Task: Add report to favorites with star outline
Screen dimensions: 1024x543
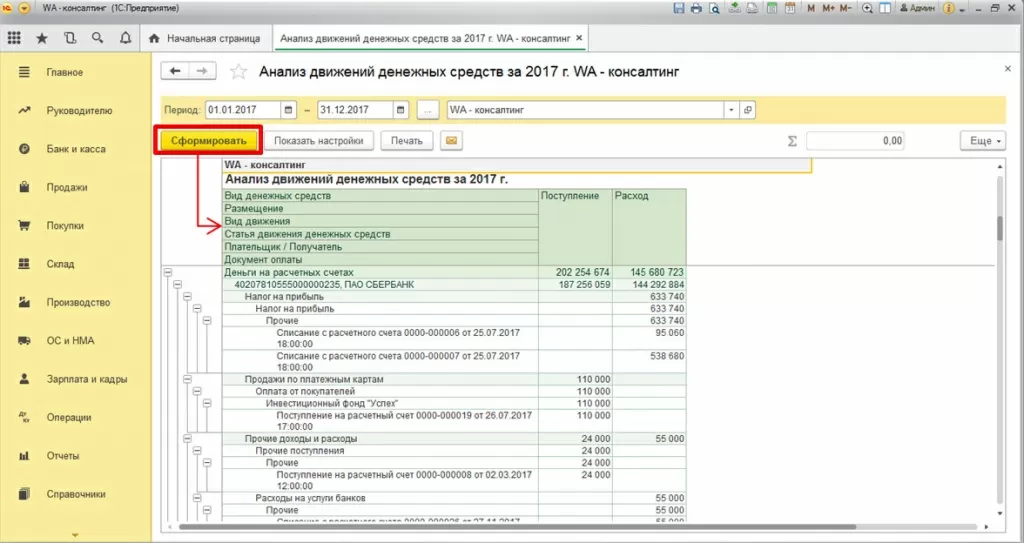Action: coord(238,72)
